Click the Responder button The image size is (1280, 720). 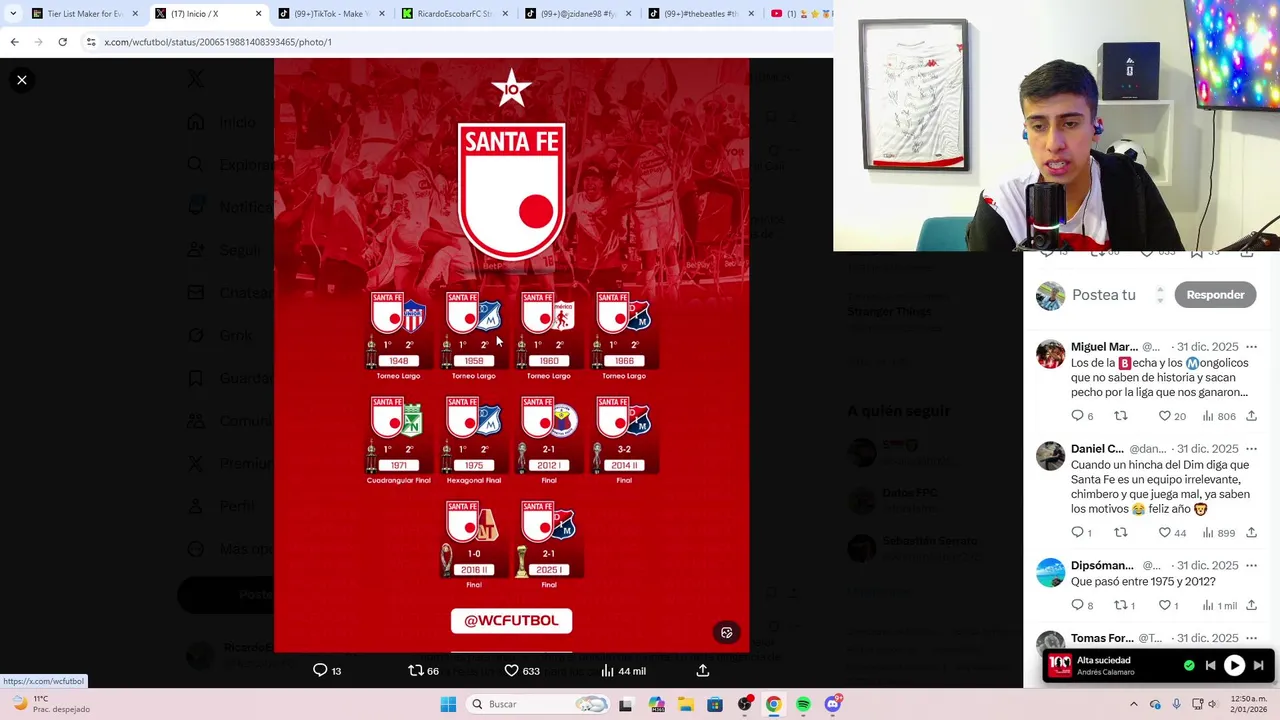1215,295
